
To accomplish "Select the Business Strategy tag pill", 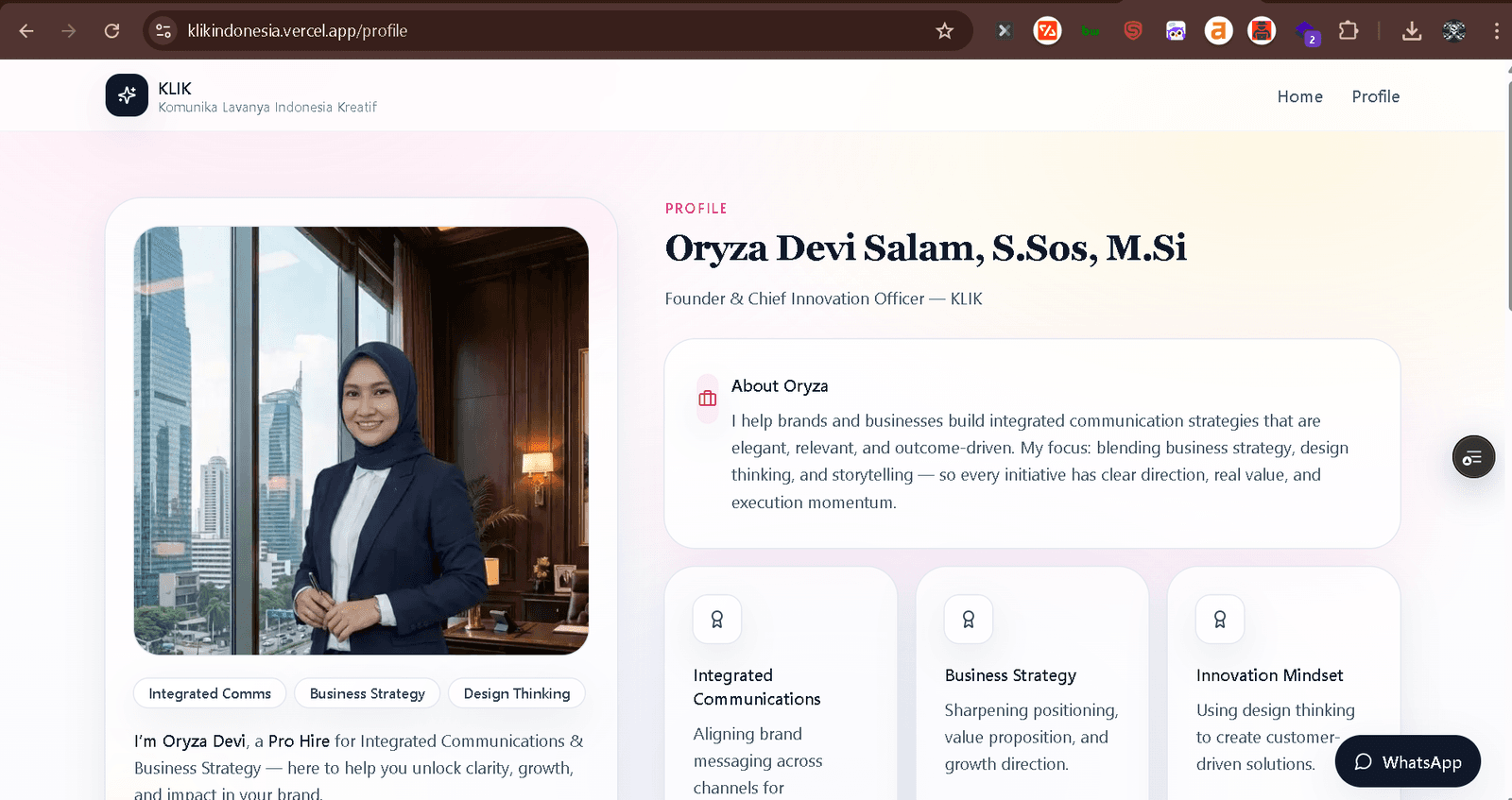I will (368, 693).
